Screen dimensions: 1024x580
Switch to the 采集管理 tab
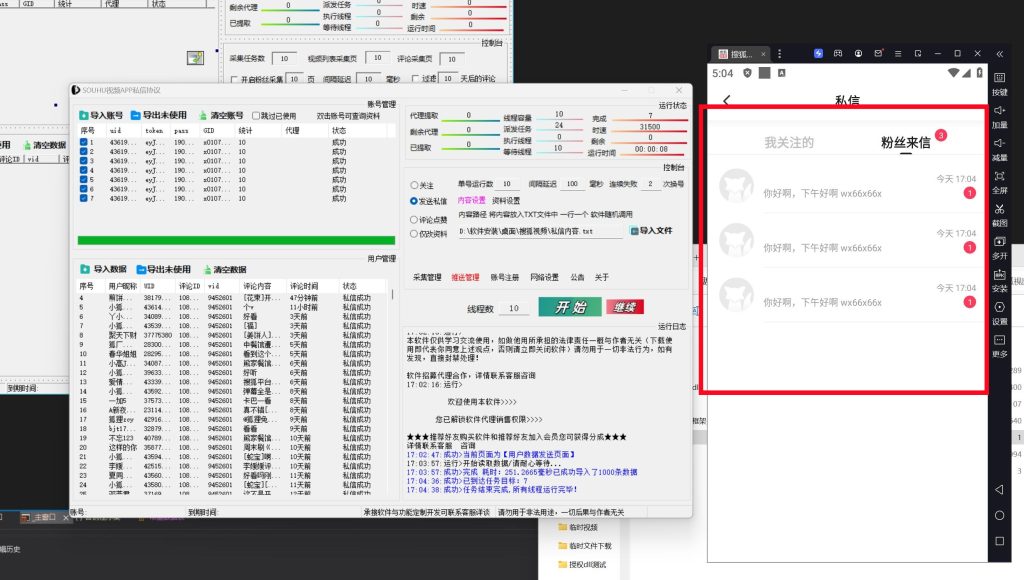(x=427, y=277)
